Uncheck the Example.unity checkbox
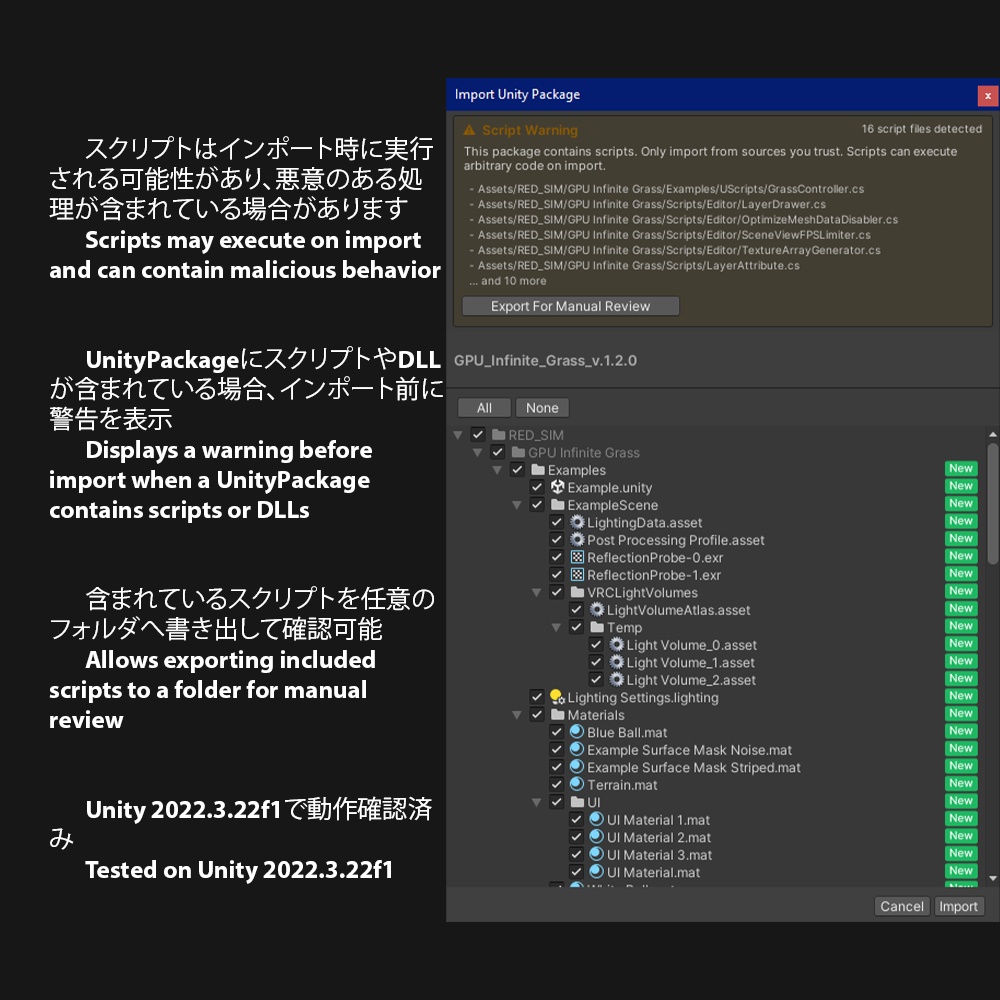 537,487
